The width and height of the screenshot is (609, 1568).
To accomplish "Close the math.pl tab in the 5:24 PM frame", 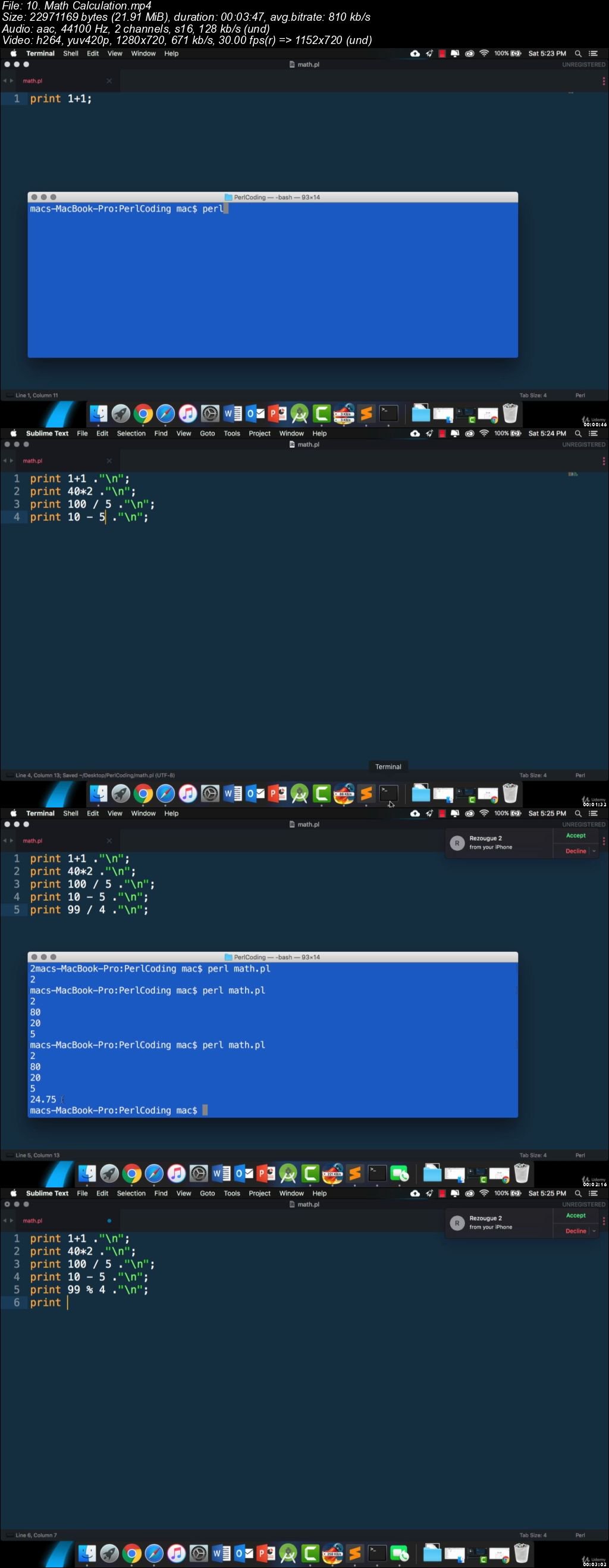I will [109, 461].
